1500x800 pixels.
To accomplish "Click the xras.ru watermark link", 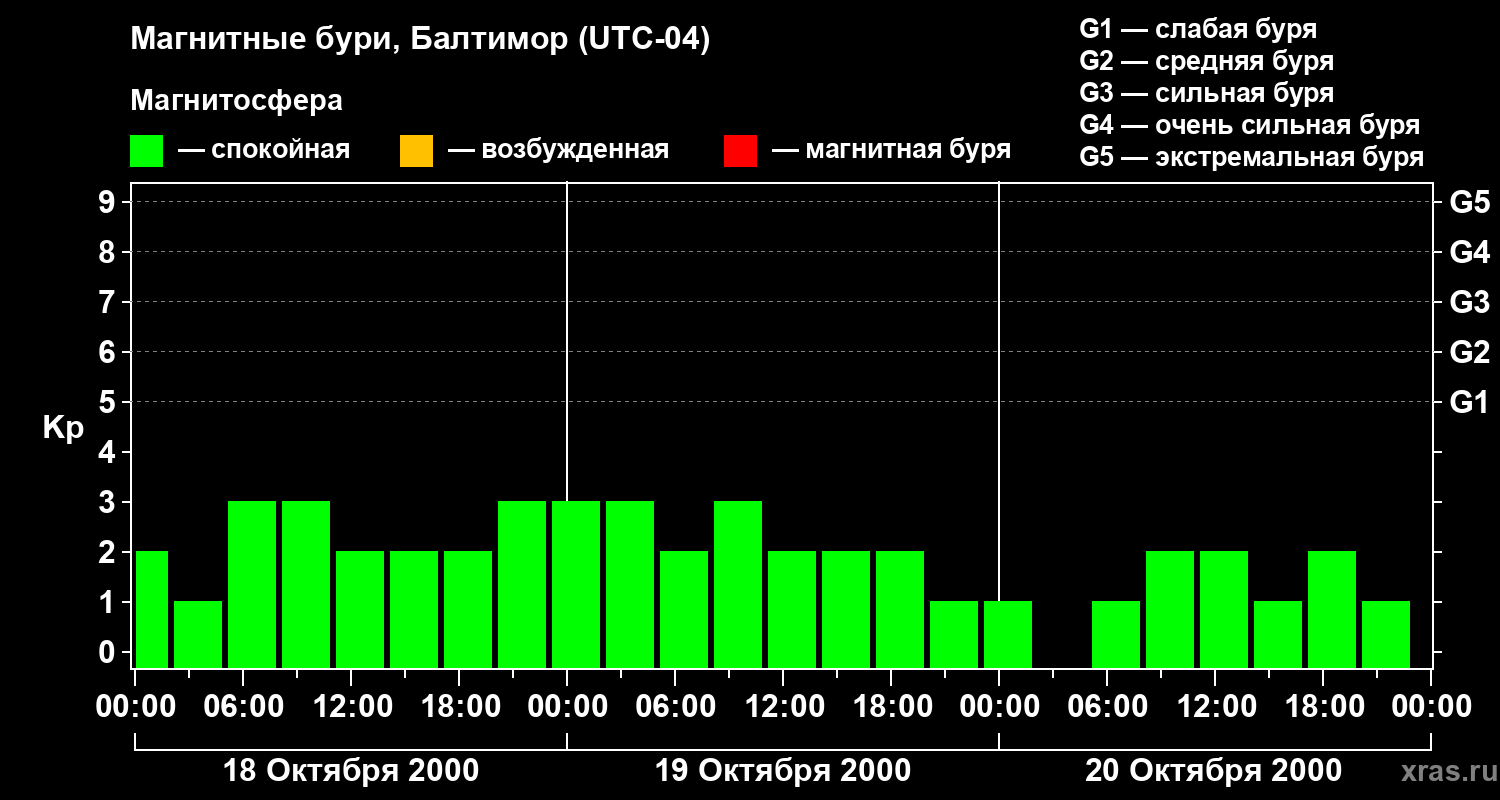I will coord(1443,771).
